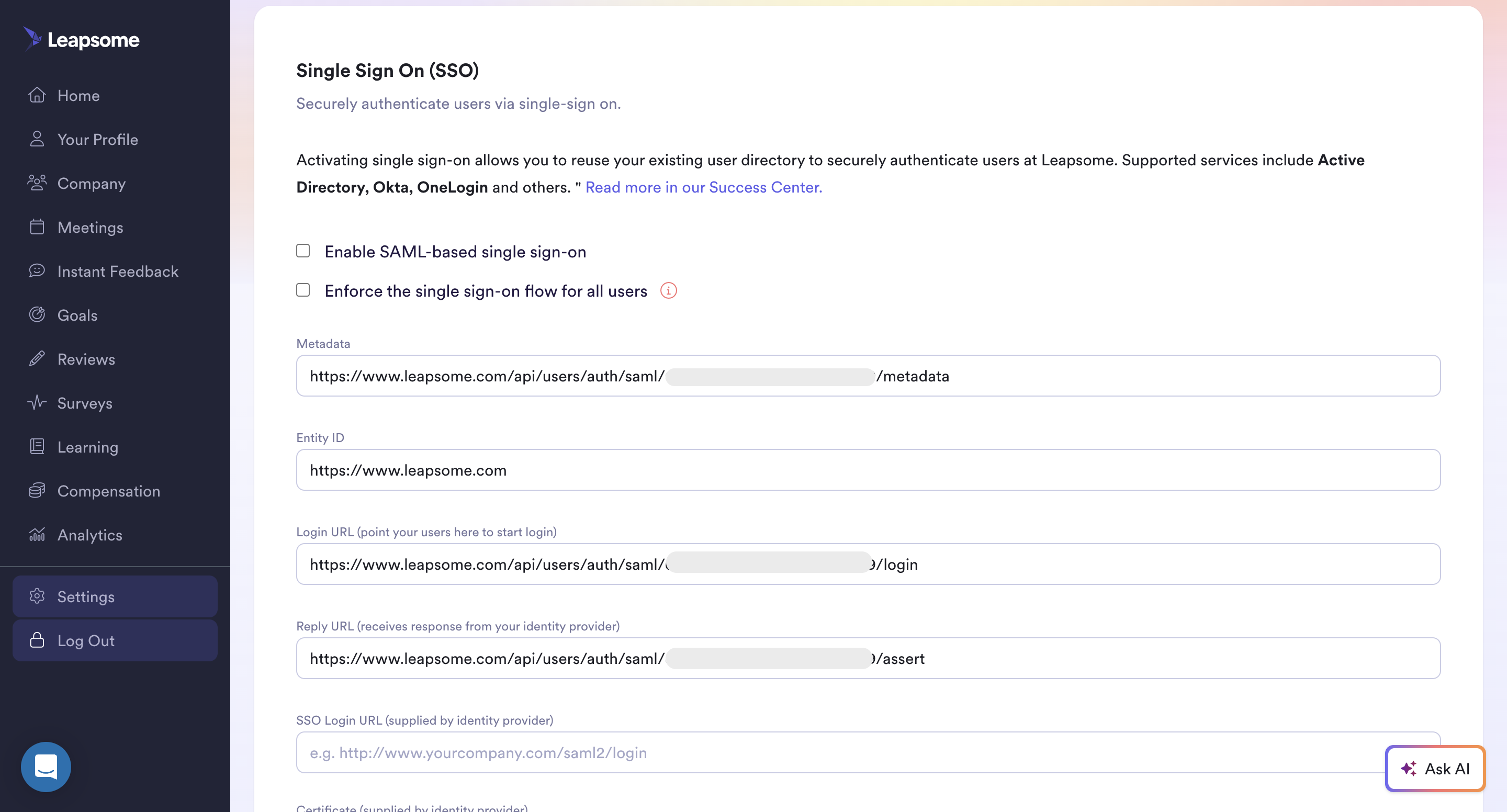The height and width of the screenshot is (812, 1507).
Task: Click the Company people icon
Action: click(x=37, y=183)
